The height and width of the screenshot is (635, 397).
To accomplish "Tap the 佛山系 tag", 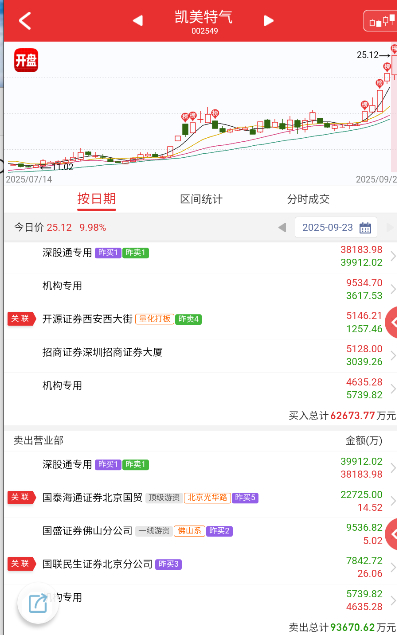I will click(x=189, y=531).
